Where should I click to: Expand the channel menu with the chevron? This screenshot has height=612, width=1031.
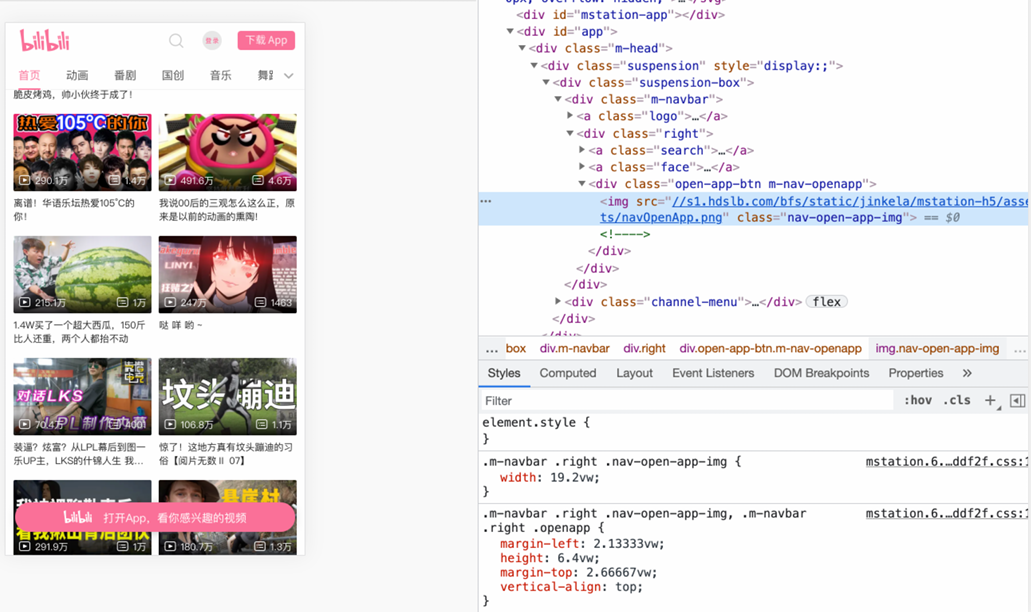coord(289,76)
